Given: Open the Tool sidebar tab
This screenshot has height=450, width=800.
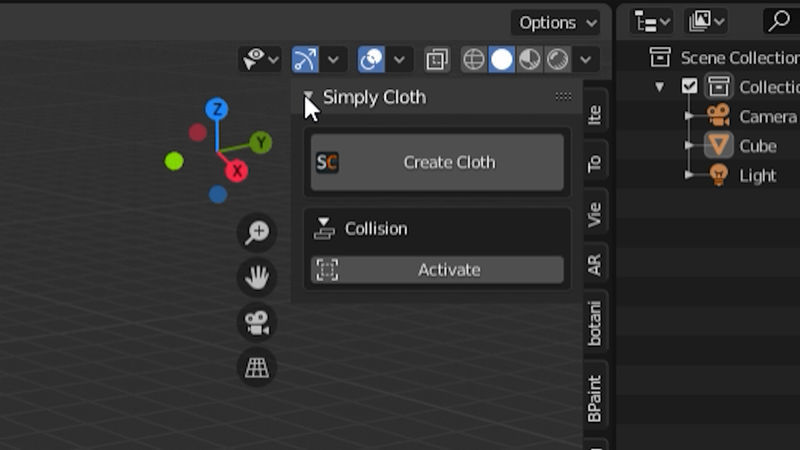Looking at the screenshot, I should point(595,163).
